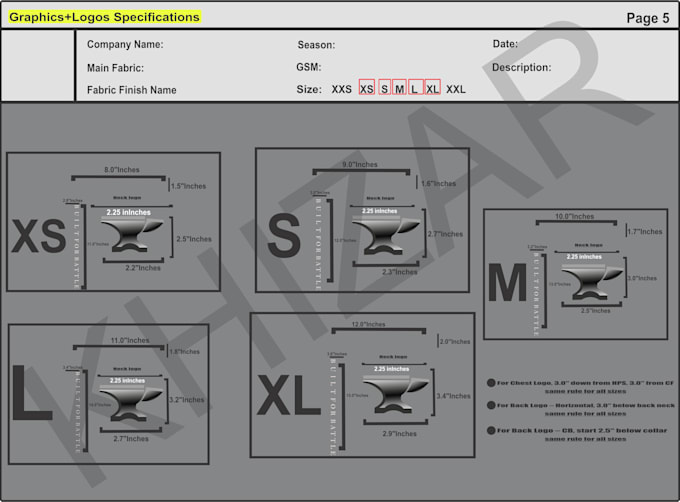
Task: Click the 2.5"Inches height label in XS panel
Action: pos(194,239)
